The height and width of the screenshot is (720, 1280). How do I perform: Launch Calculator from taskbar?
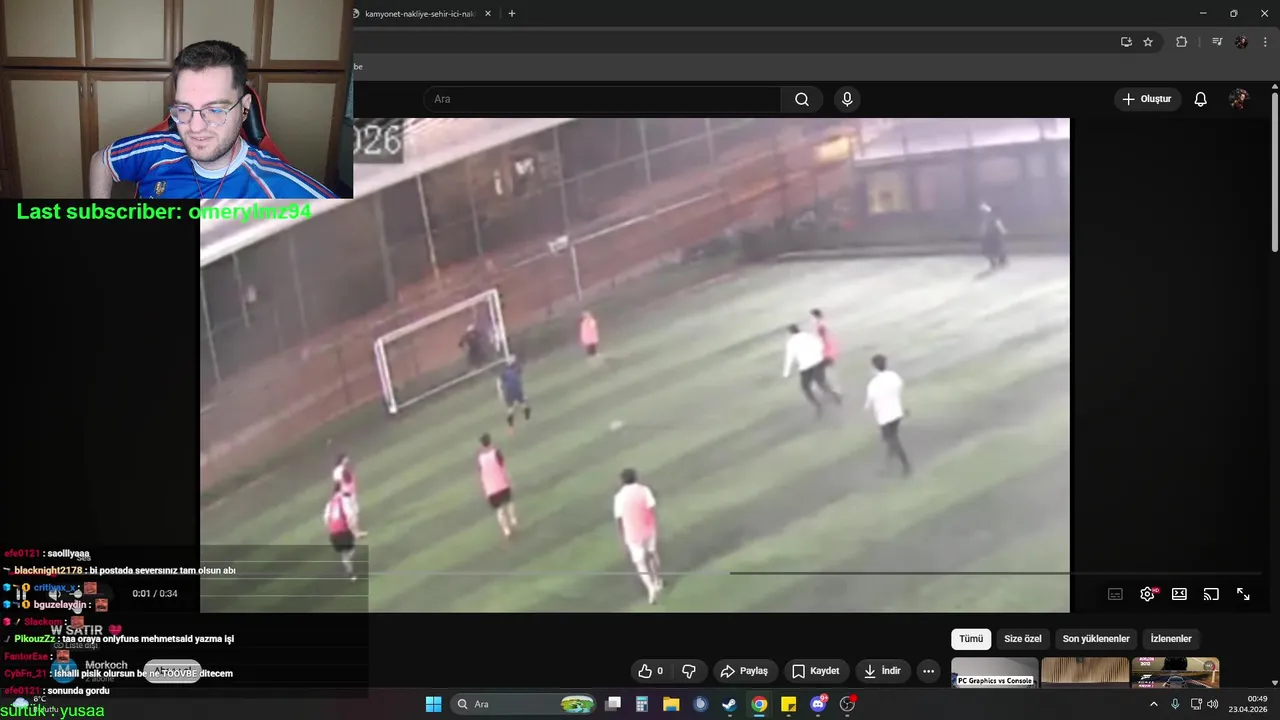point(642,704)
